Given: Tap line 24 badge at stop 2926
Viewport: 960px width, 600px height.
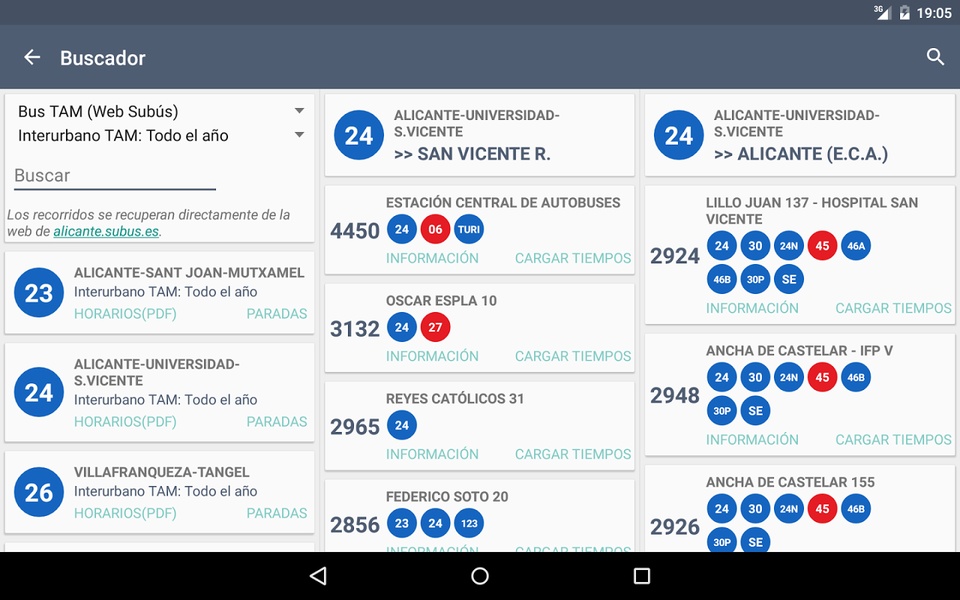Looking at the screenshot, I should [x=722, y=509].
